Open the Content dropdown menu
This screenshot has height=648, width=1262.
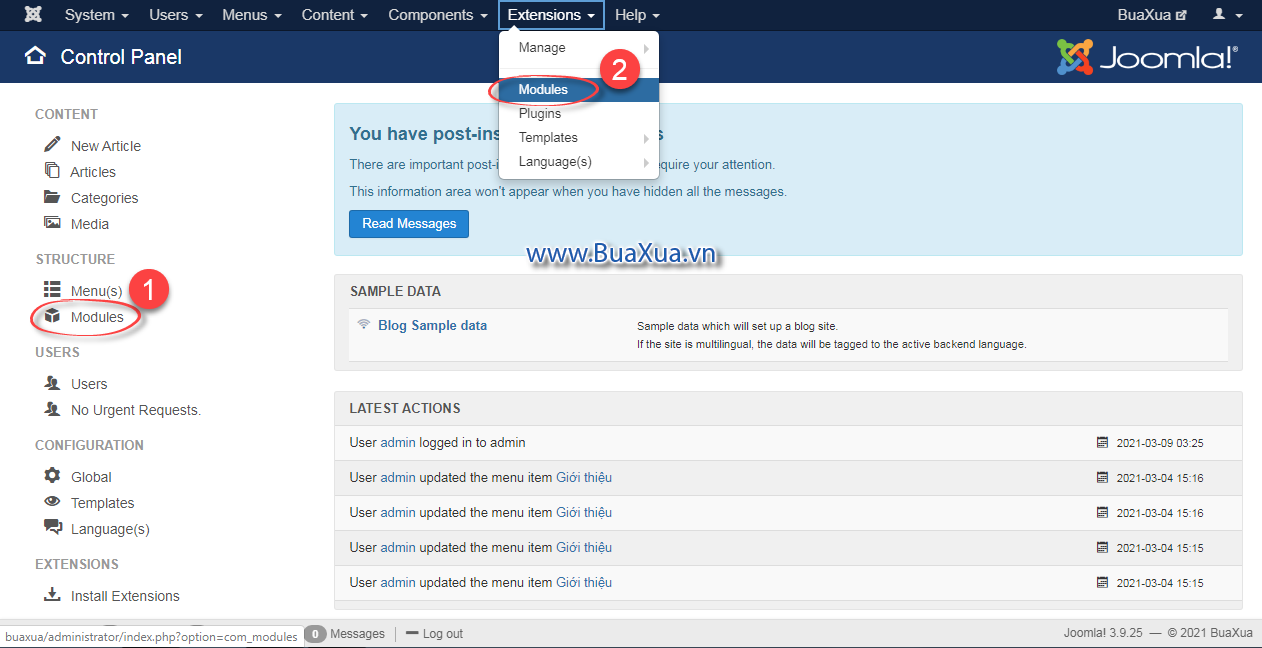335,15
